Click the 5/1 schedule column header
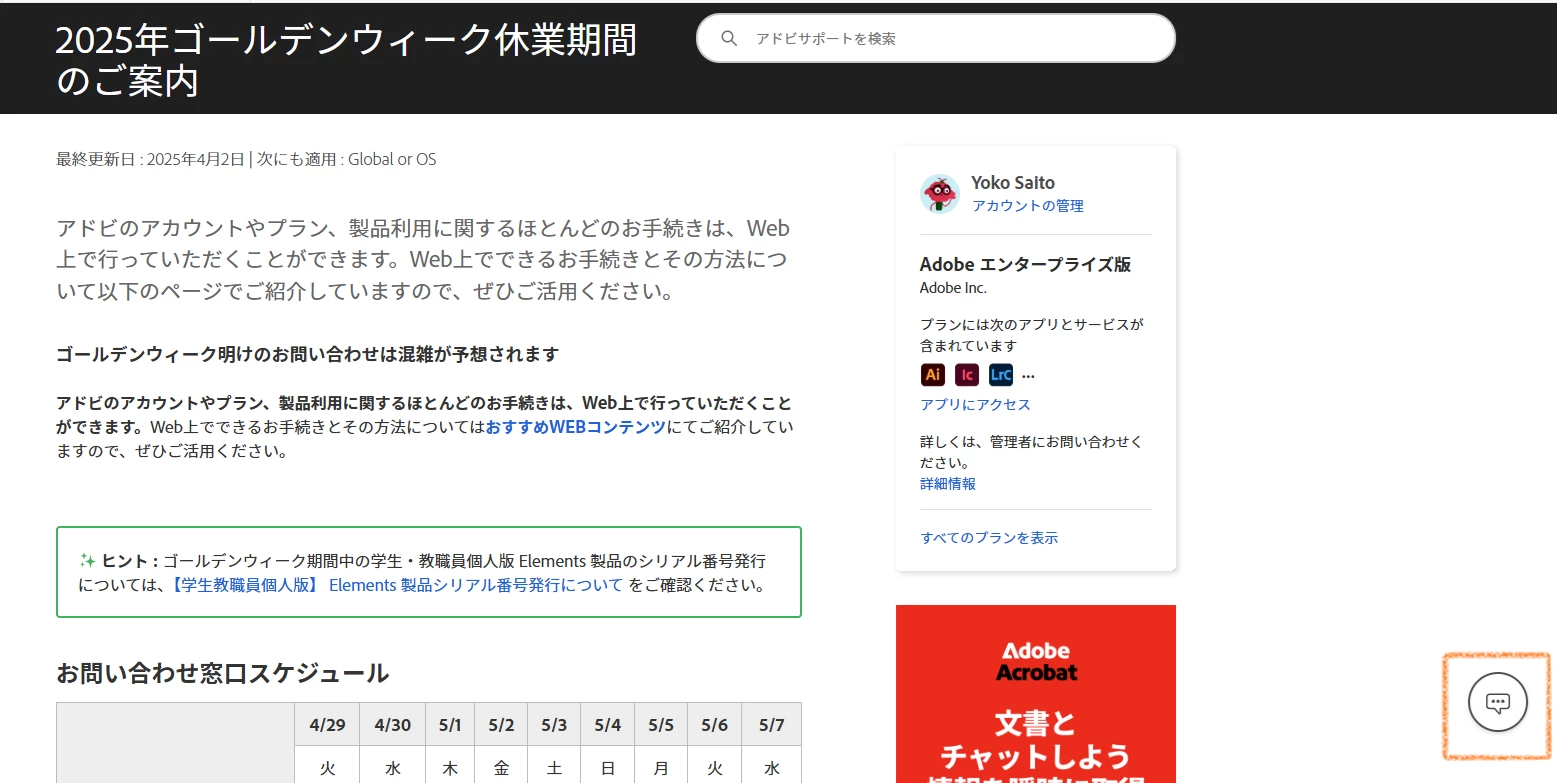Screen dimensions: 1557x783 point(450,724)
